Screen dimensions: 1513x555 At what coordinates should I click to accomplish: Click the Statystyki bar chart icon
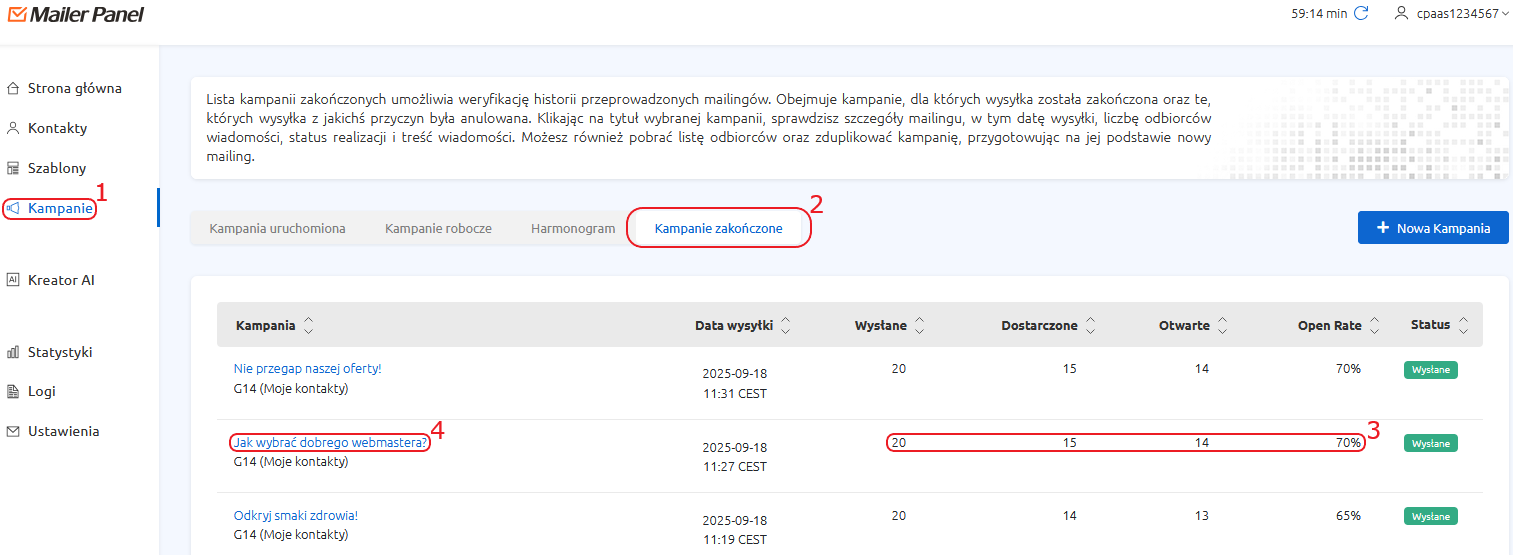click(13, 352)
